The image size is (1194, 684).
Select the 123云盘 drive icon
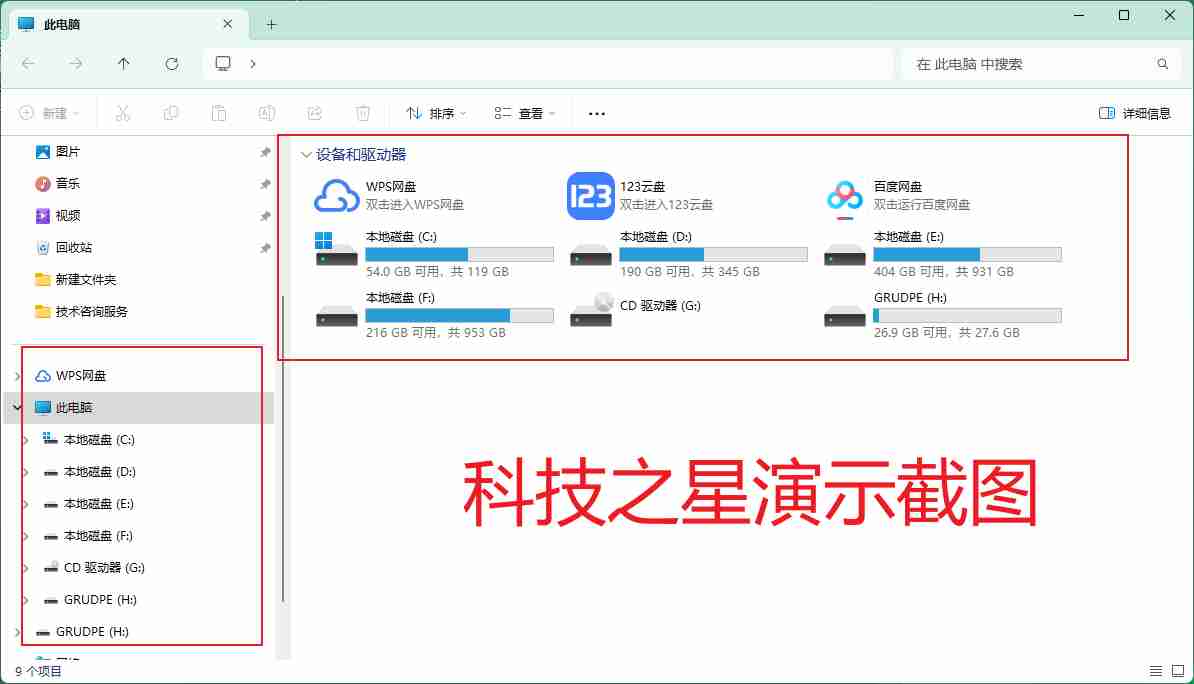tap(591, 195)
